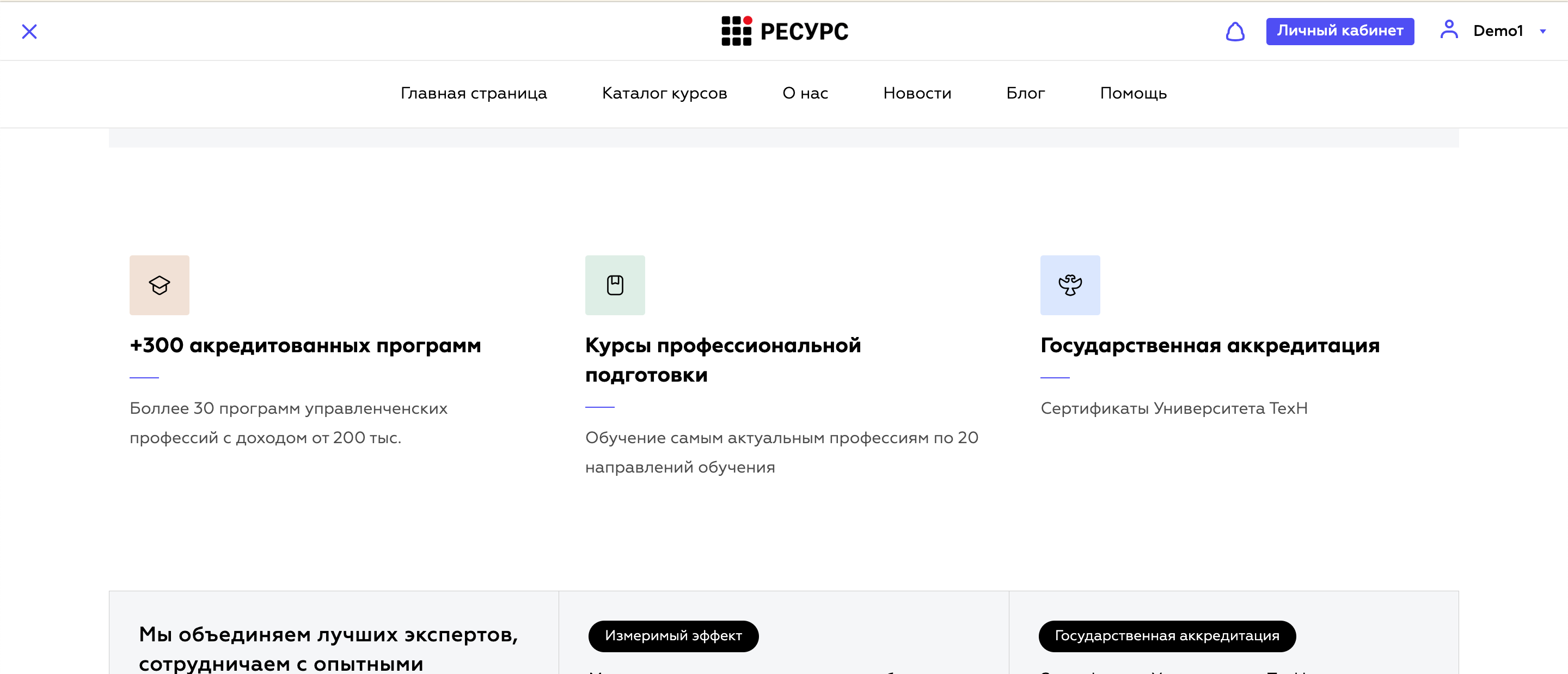Navigate to Блог
This screenshot has width=1568, height=674.
pyautogui.click(x=1025, y=93)
